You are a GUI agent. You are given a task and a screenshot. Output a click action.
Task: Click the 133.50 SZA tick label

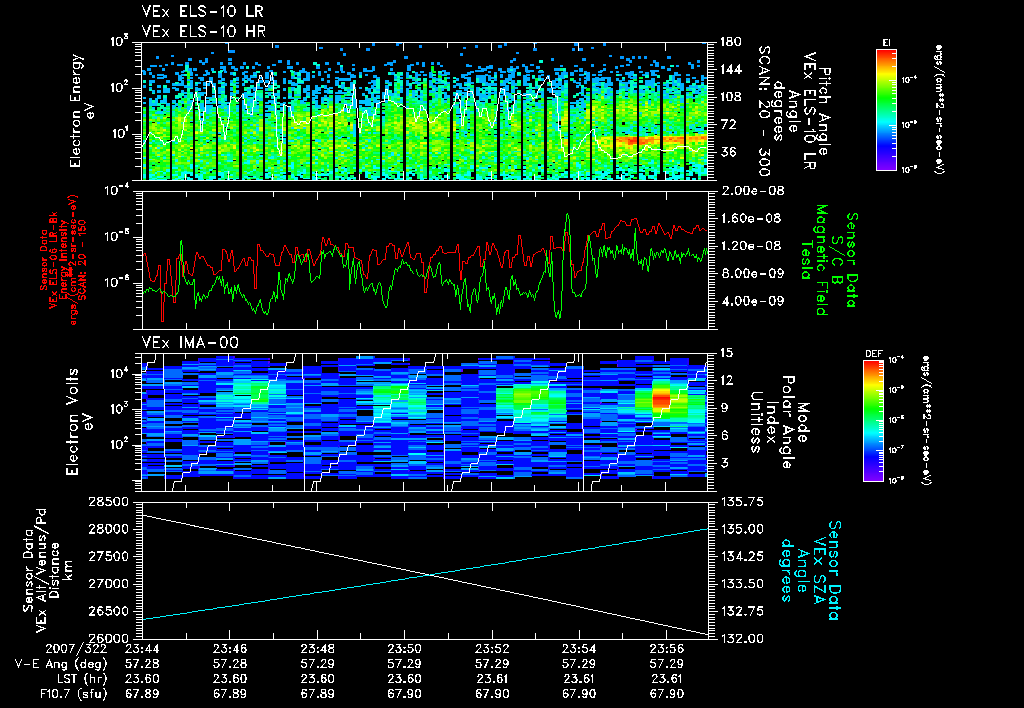point(742,584)
